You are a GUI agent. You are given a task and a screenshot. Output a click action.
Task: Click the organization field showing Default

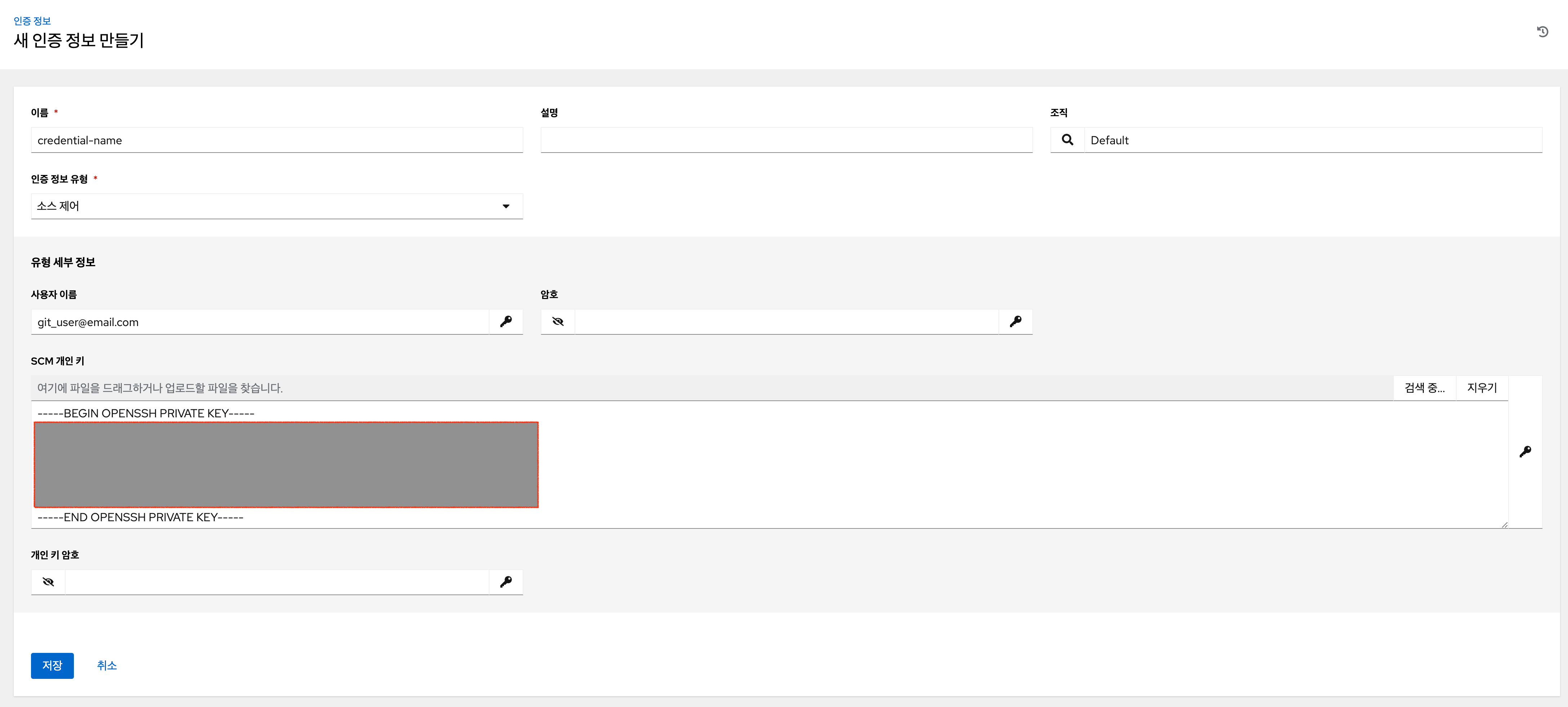click(x=1313, y=140)
